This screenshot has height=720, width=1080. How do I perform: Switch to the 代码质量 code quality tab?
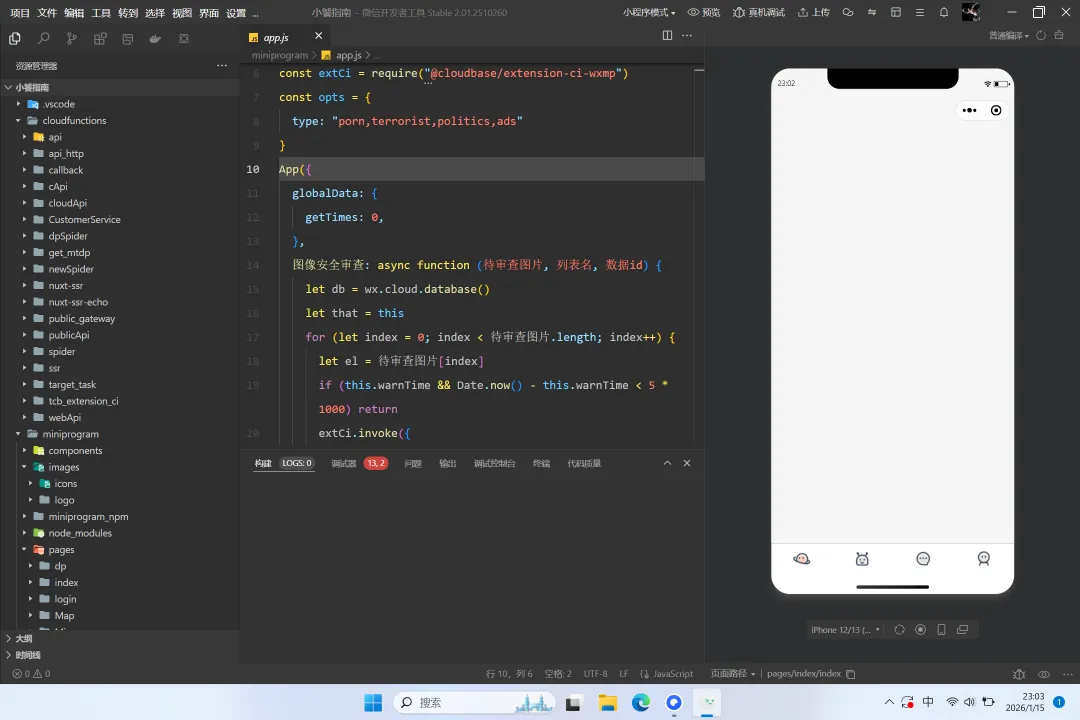click(584, 464)
